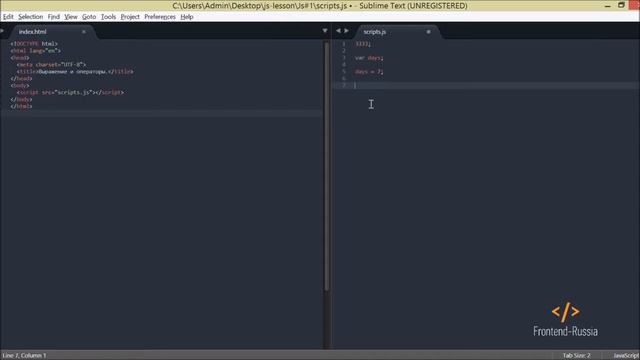
Task: Click the "days = 7;" line in scripts.js
Action: click(369, 71)
